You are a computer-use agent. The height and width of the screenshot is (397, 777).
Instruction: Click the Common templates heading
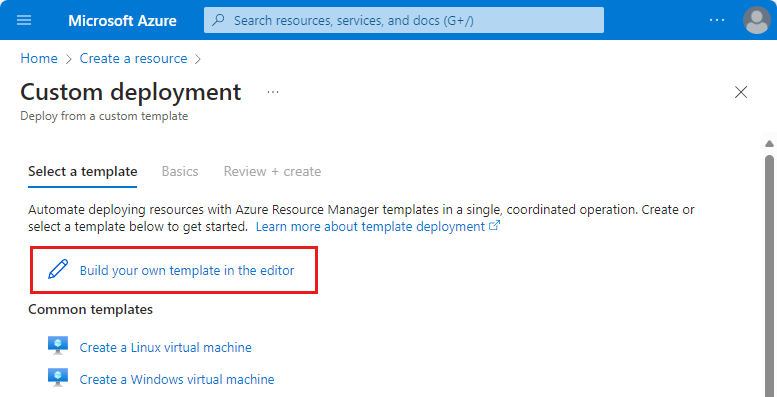90,309
